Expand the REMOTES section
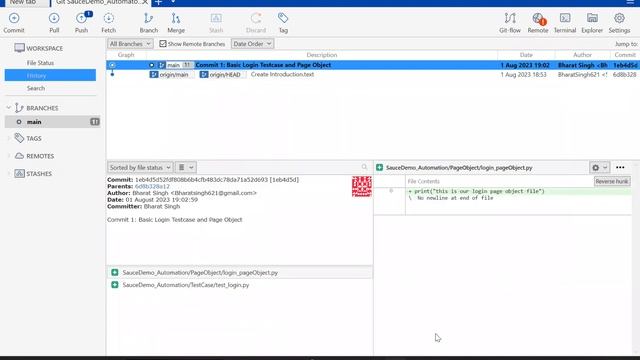 9,156
